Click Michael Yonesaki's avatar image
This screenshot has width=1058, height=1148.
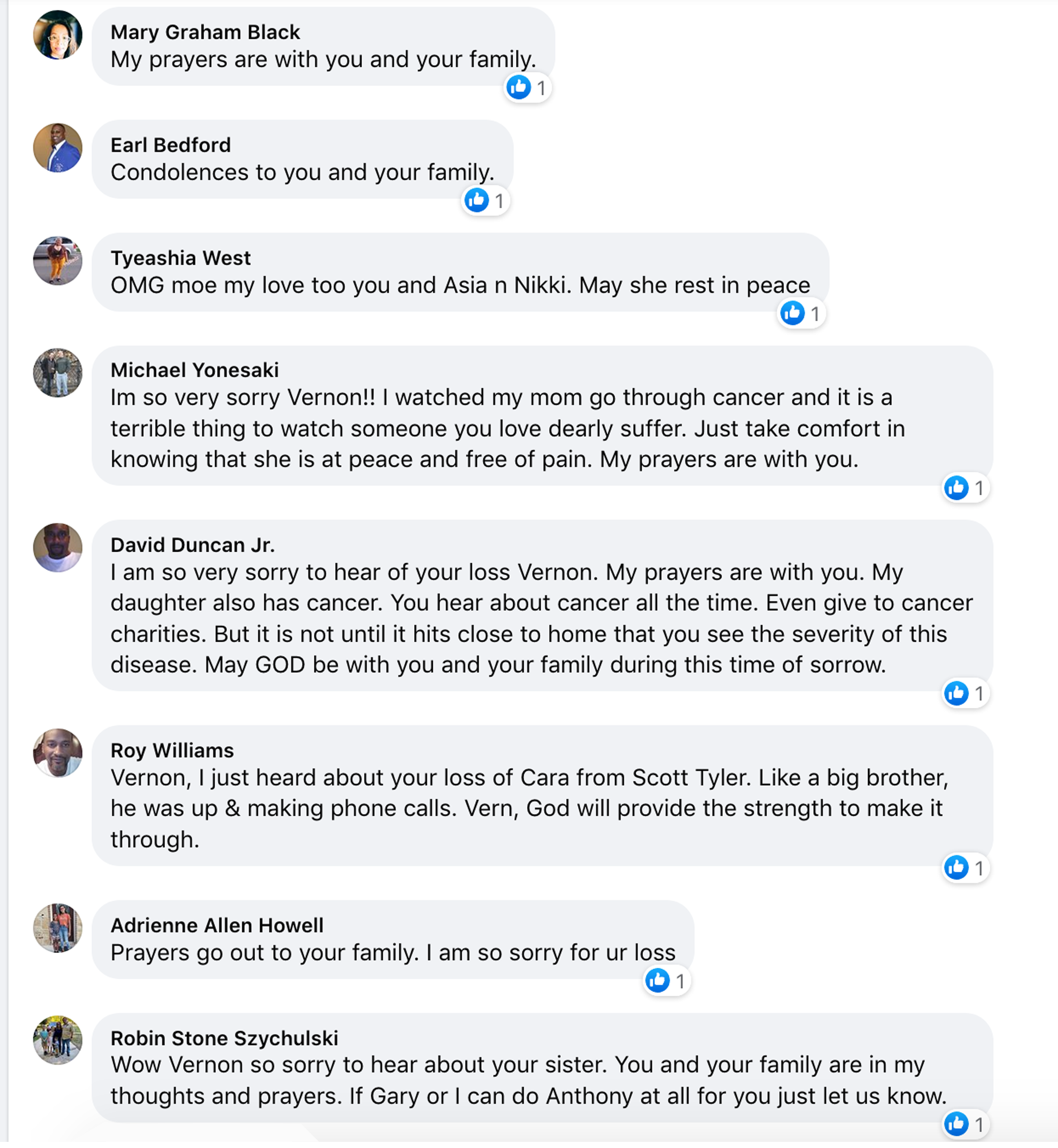tap(58, 373)
